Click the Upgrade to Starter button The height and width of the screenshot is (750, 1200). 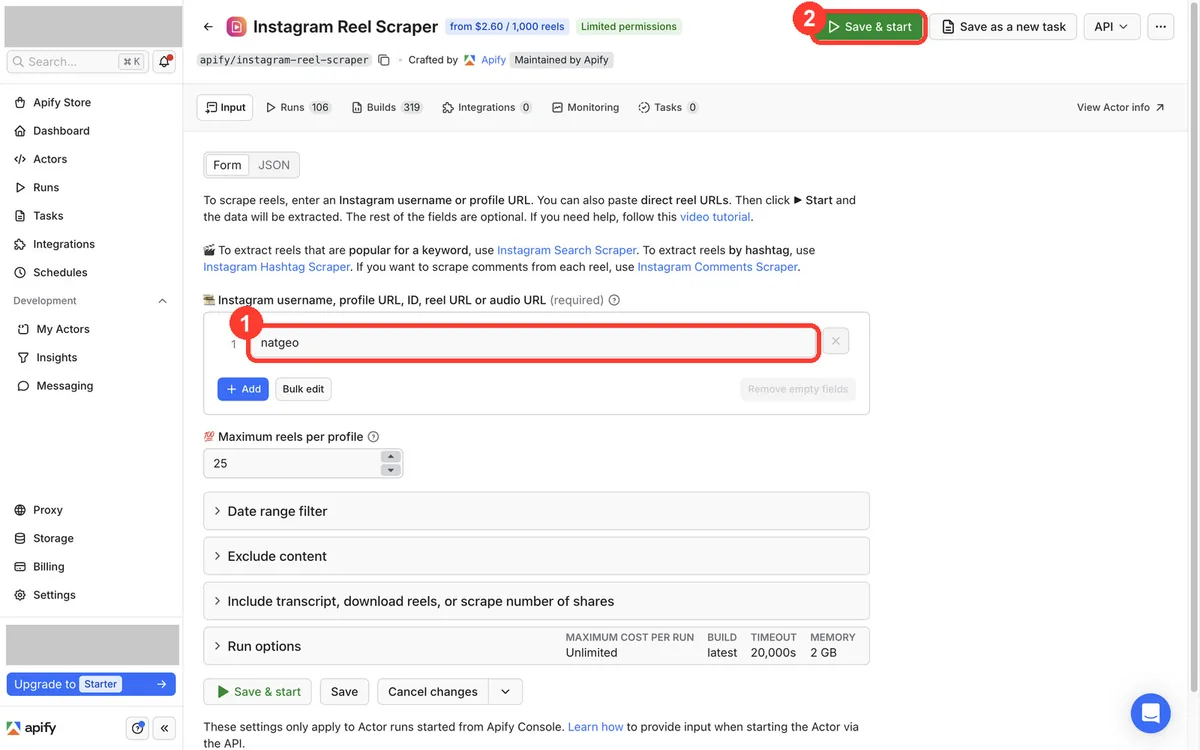click(x=91, y=684)
